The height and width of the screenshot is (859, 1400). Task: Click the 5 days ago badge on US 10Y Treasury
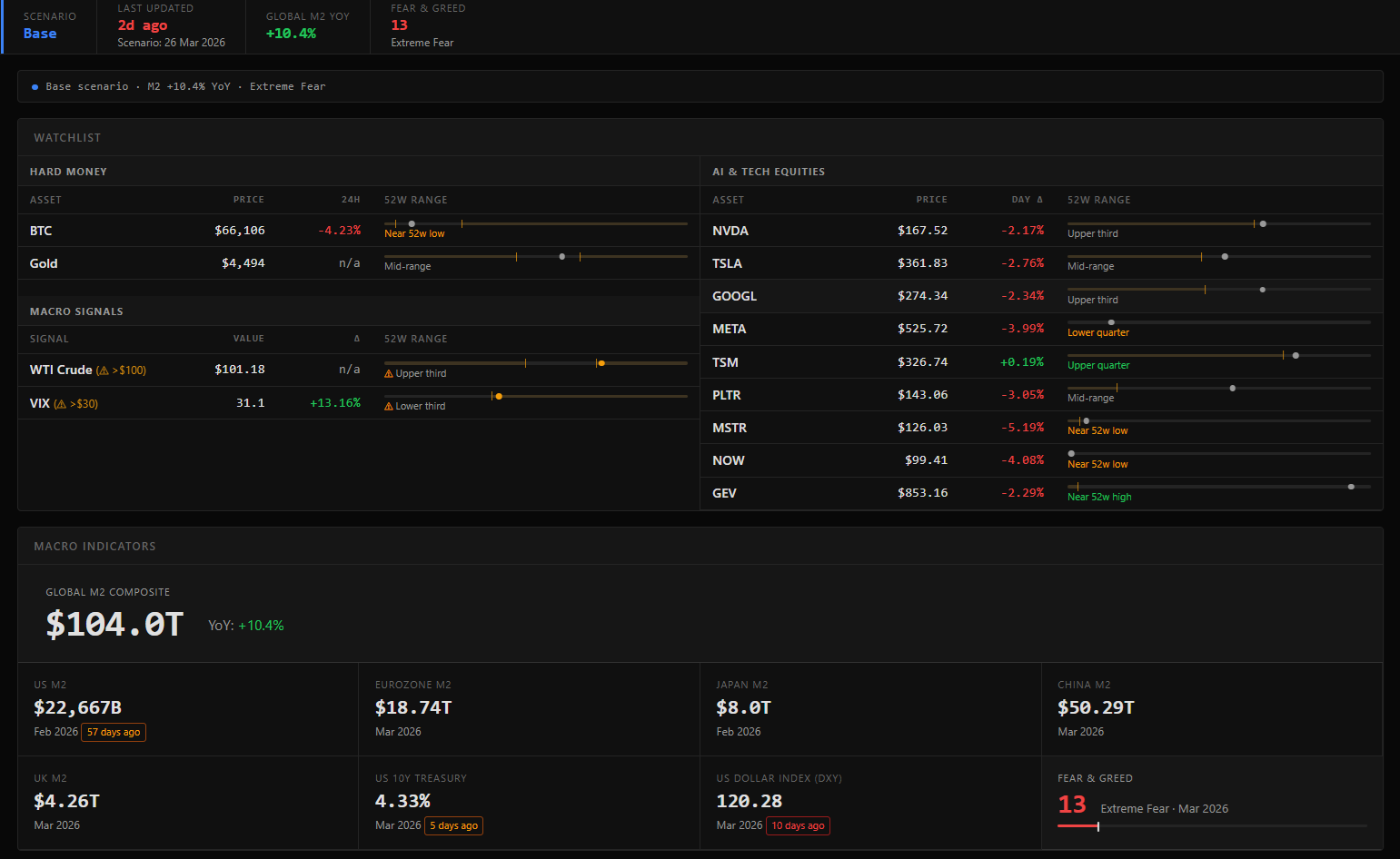pyautogui.click(x=453, y=825)
